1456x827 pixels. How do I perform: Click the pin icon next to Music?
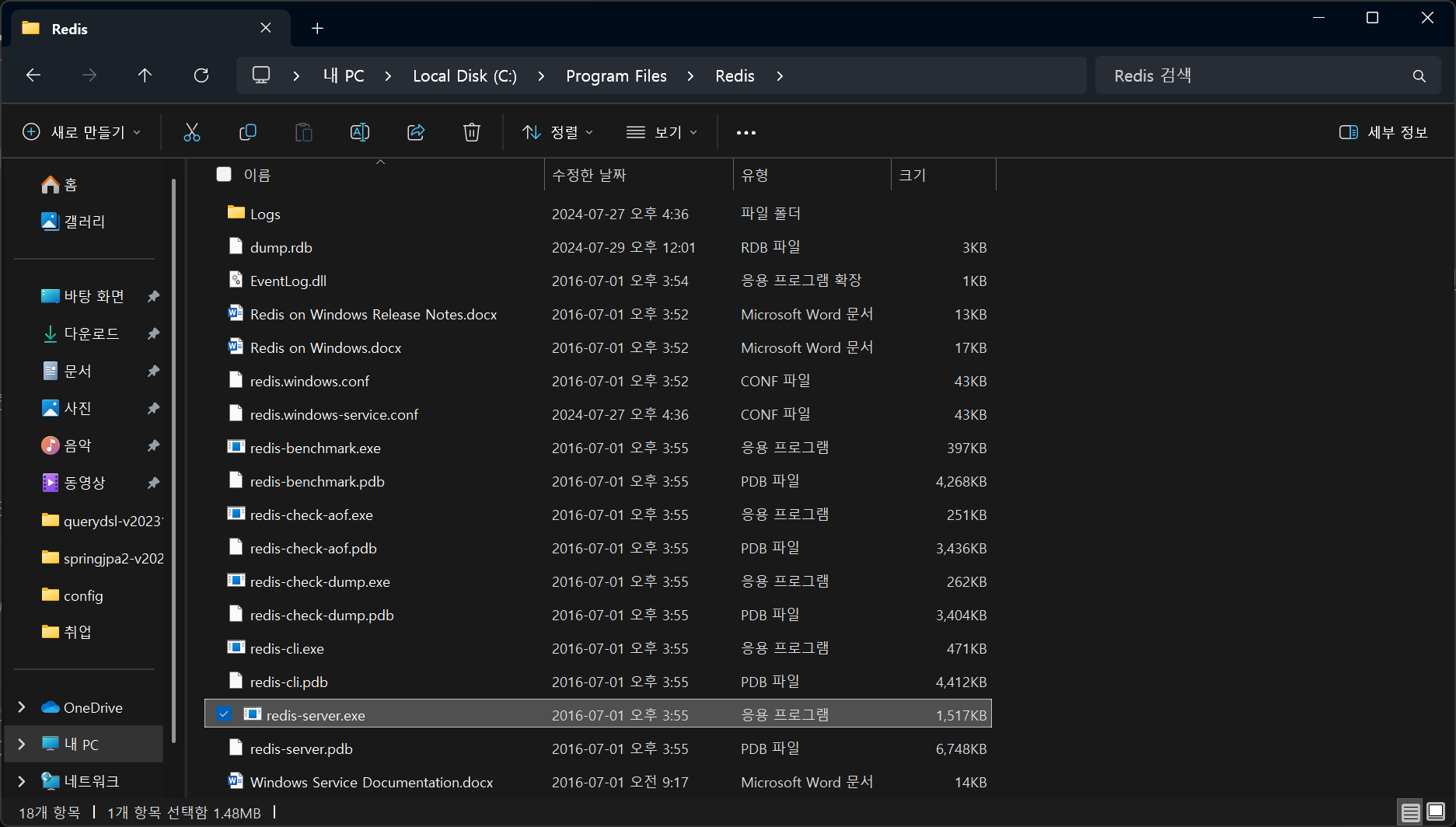pos(153,445)
